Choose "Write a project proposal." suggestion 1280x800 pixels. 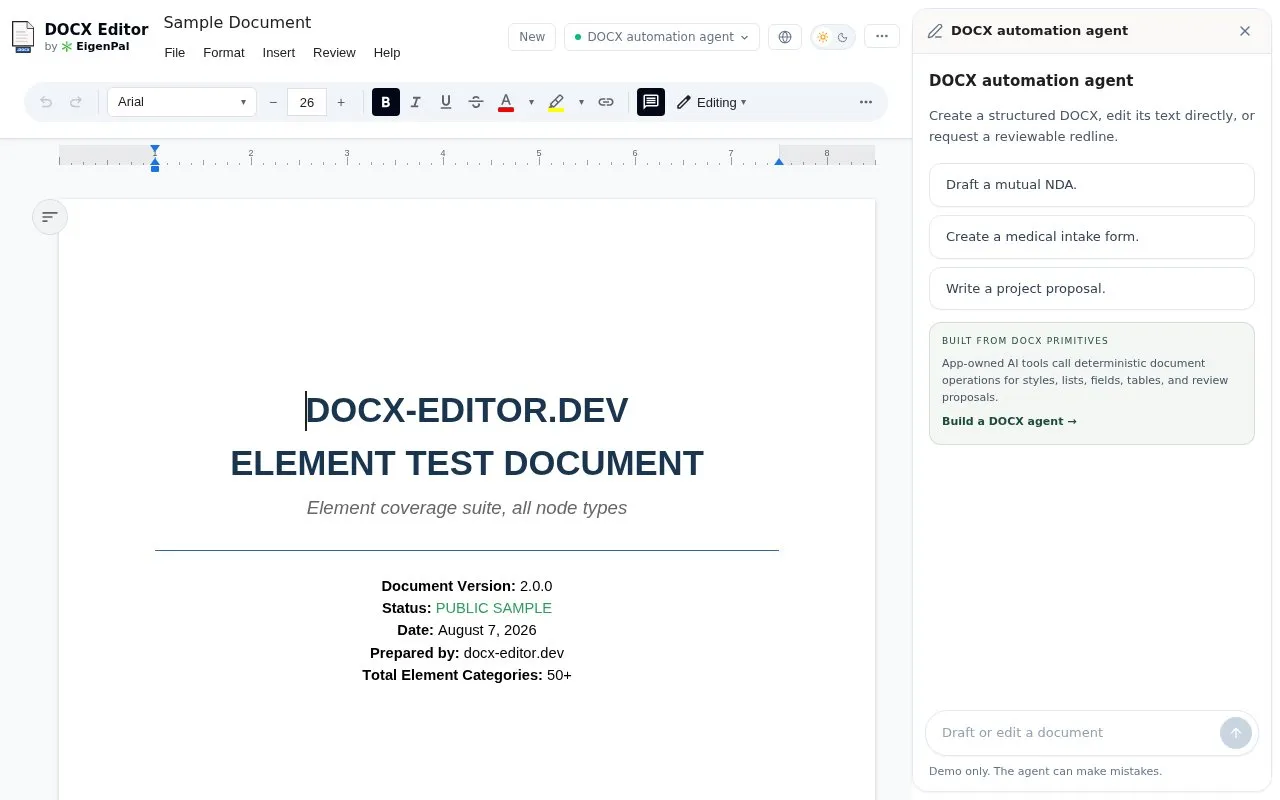(x=1092, y=289)
